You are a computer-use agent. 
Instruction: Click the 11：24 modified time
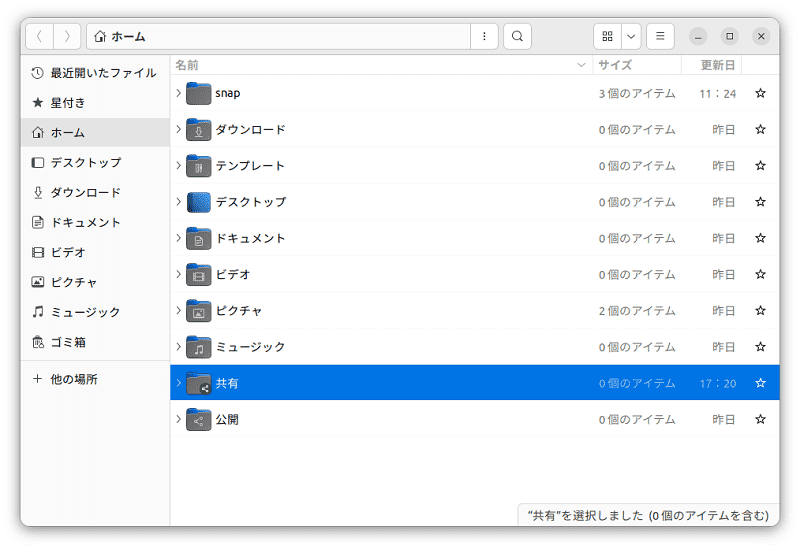click(x=718, y=94)
